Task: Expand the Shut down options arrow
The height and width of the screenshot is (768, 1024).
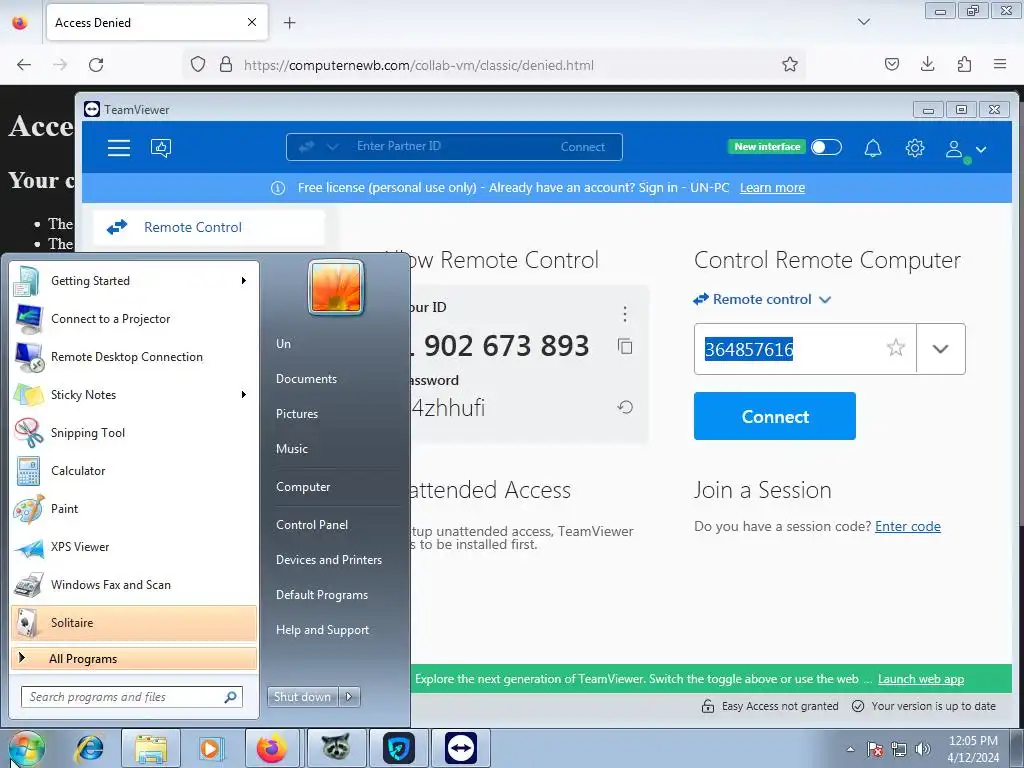Action: click(349, 697)
